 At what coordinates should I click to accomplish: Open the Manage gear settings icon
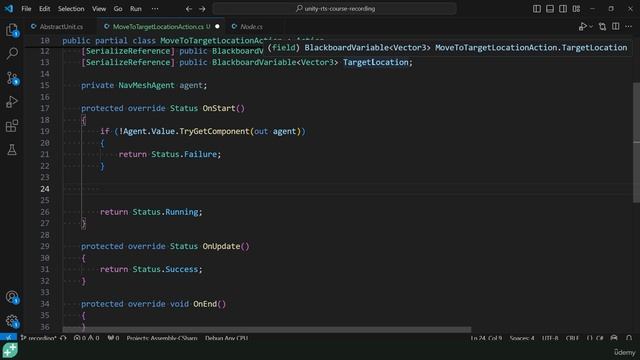click(x=12, y=321)
